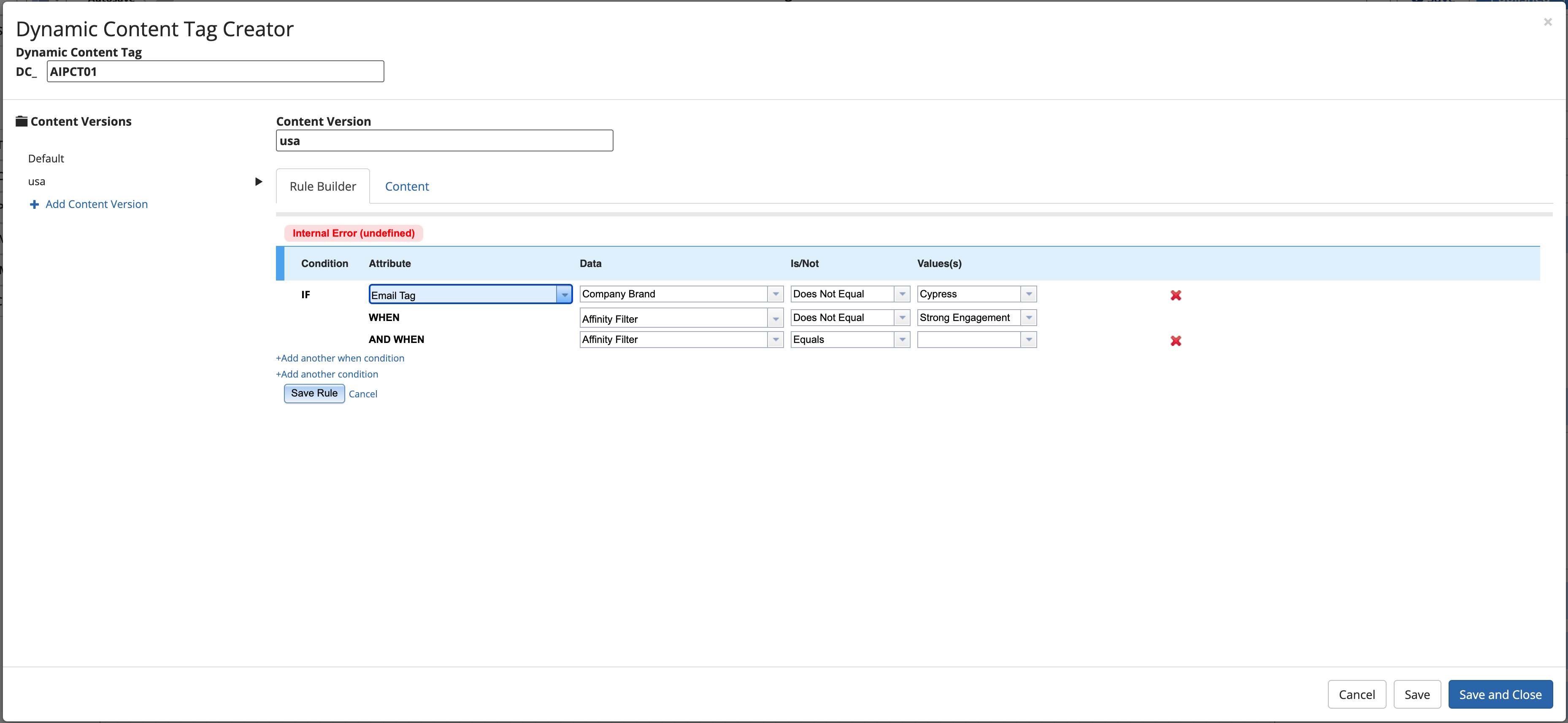Switch to the Content tab
Viewport: 1568px width, 723px height.
407,186
